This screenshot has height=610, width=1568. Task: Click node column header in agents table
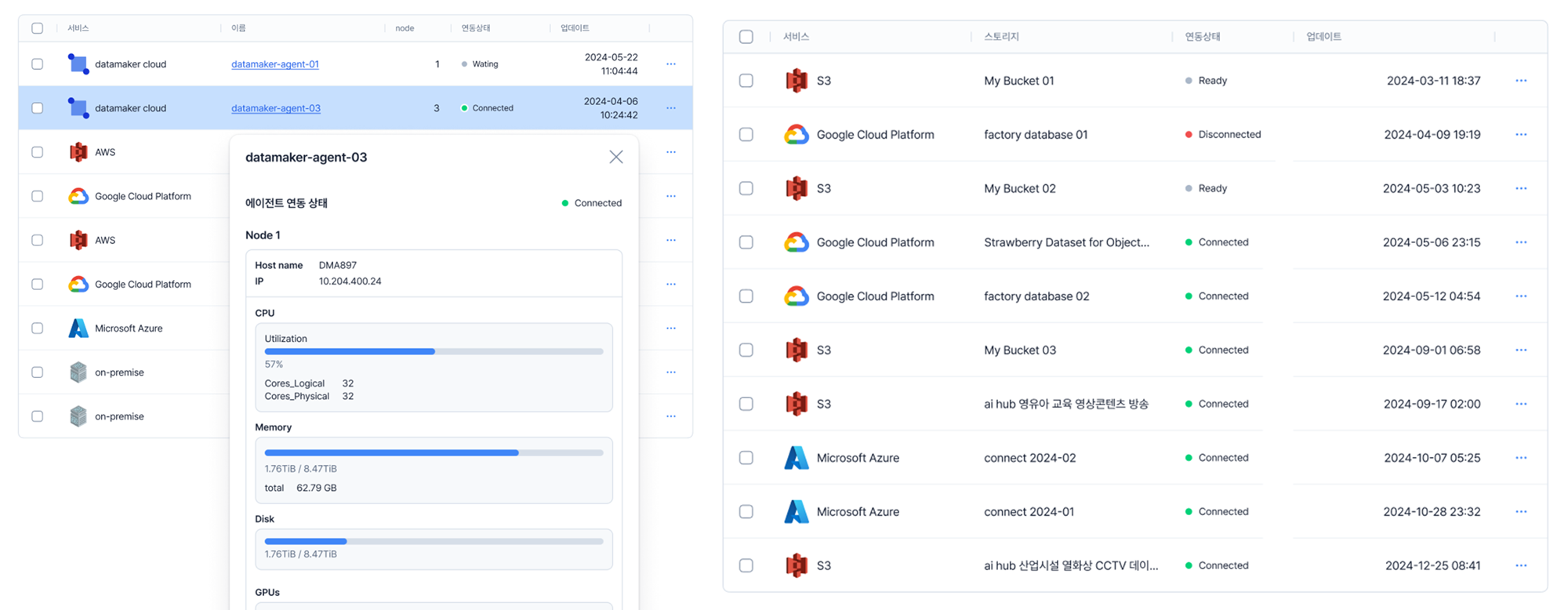tap(405, 28)
